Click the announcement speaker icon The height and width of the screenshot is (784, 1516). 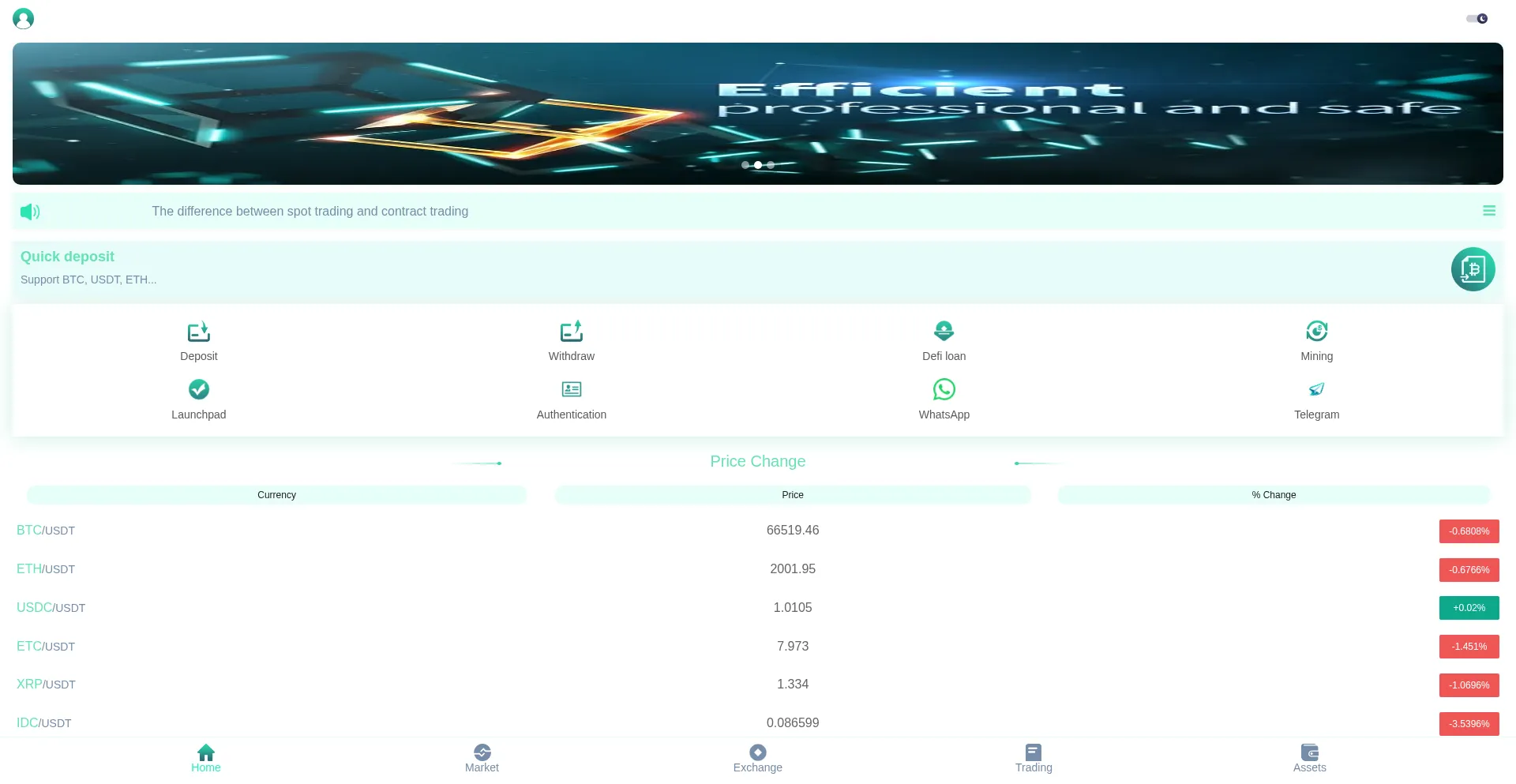tap(30, 212)
